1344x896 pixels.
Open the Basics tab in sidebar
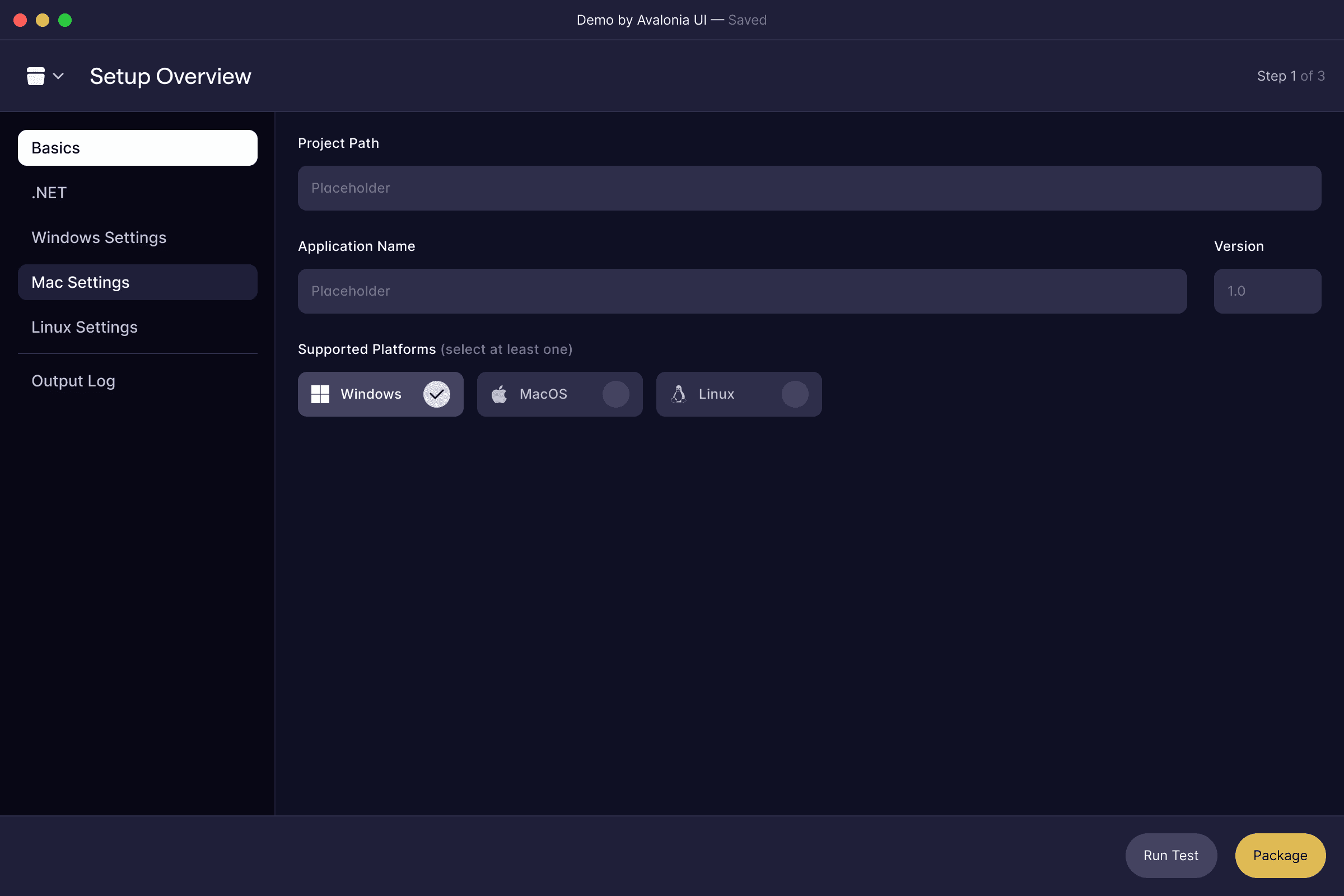coord(137,148)
